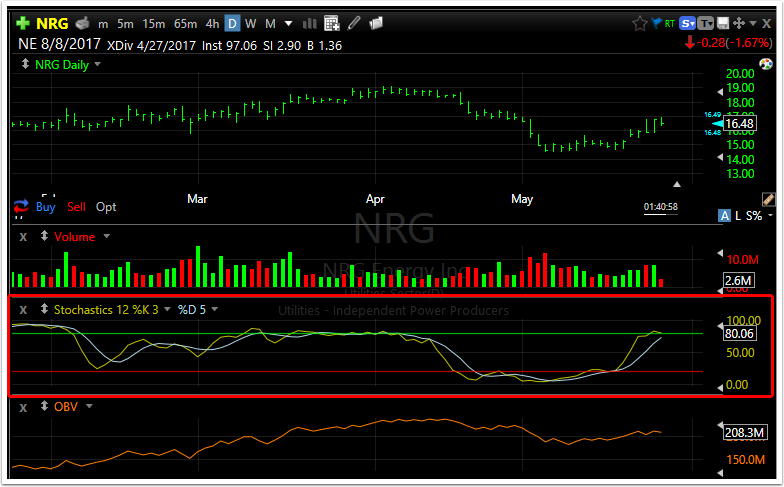Screen dimensions: 784x487
Task: Open the news mailbox icon beside NRG
Action: click(82, 23)
